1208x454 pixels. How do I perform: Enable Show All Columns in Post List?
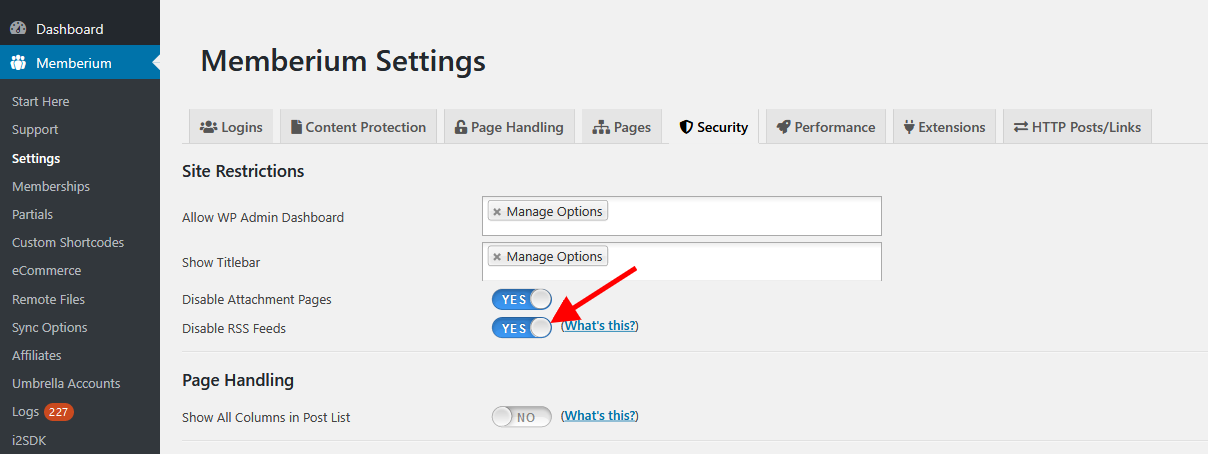click(x=521, y=417)
